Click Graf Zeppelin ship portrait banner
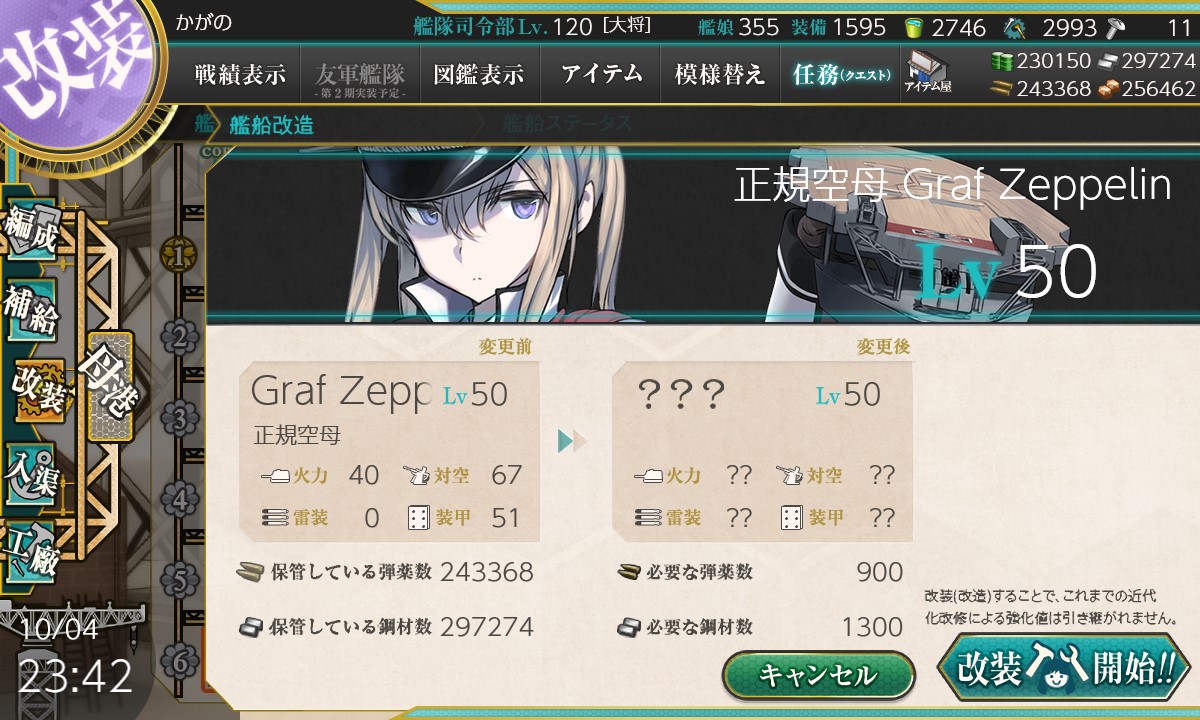 click(702, 233)
